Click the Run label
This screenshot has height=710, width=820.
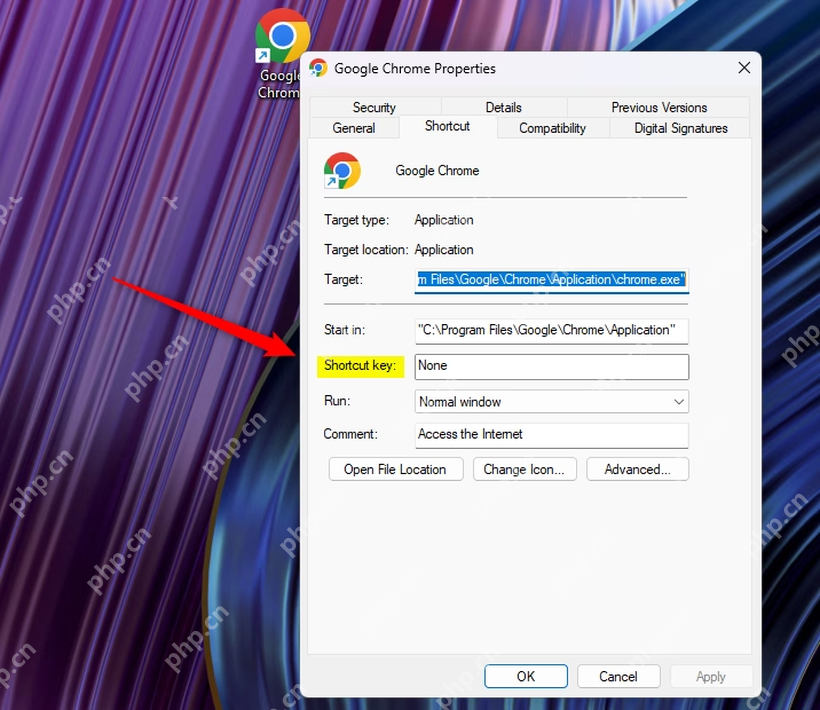coord(337,401)
